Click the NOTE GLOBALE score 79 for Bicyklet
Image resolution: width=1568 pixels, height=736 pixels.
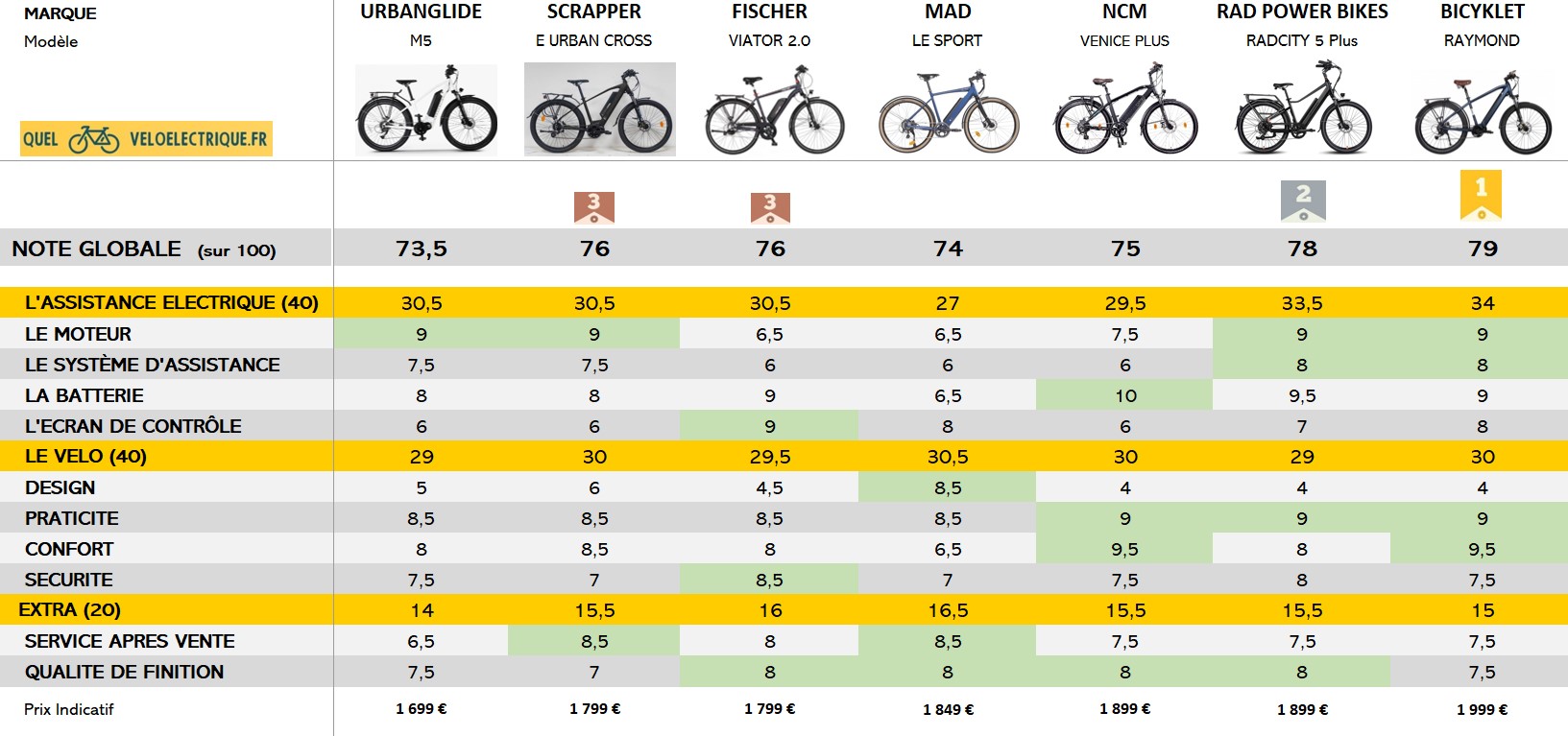(1483, 249)
